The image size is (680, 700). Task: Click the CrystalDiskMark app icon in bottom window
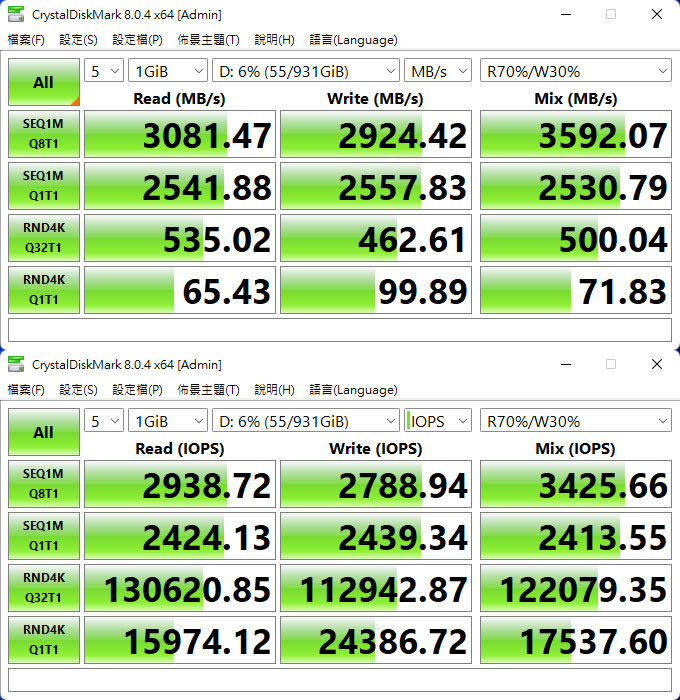(x=16, y=364)
